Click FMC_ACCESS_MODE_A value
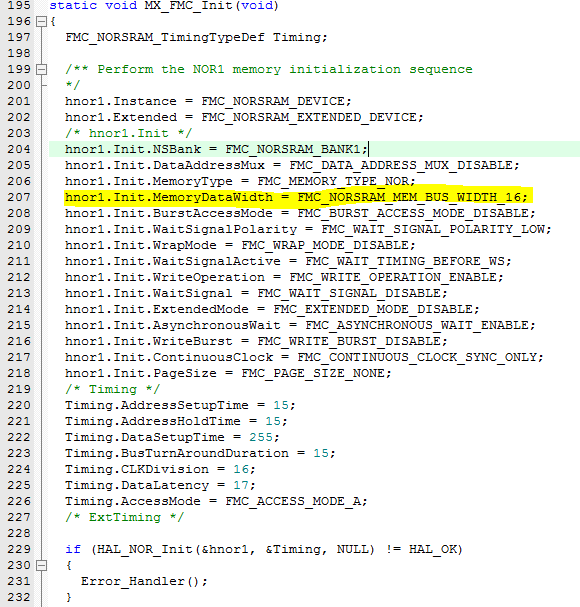 click(x=293, y=501)
